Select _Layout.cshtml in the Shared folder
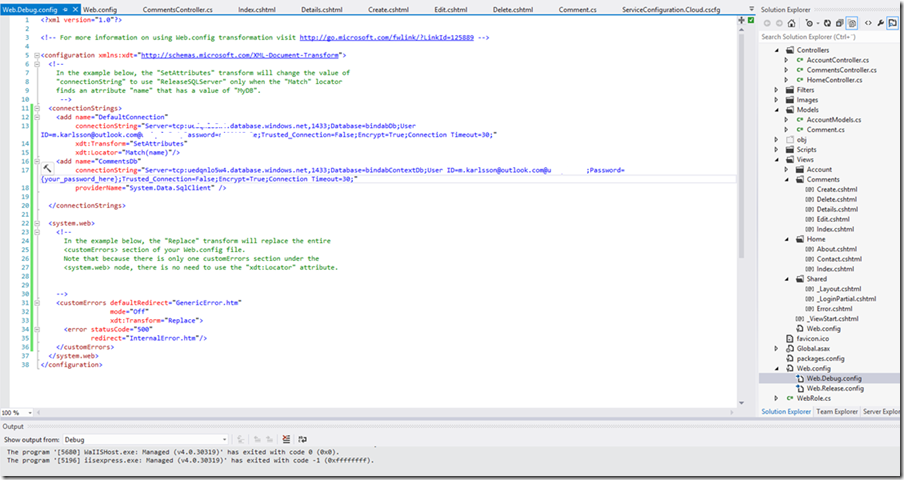 point(839,289)
